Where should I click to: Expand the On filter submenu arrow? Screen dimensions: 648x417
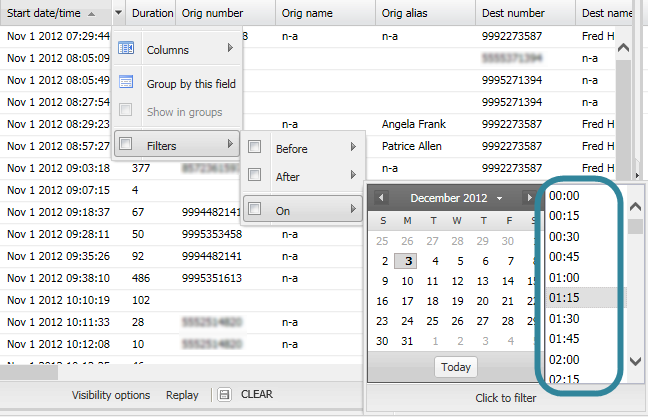(353, 210)
